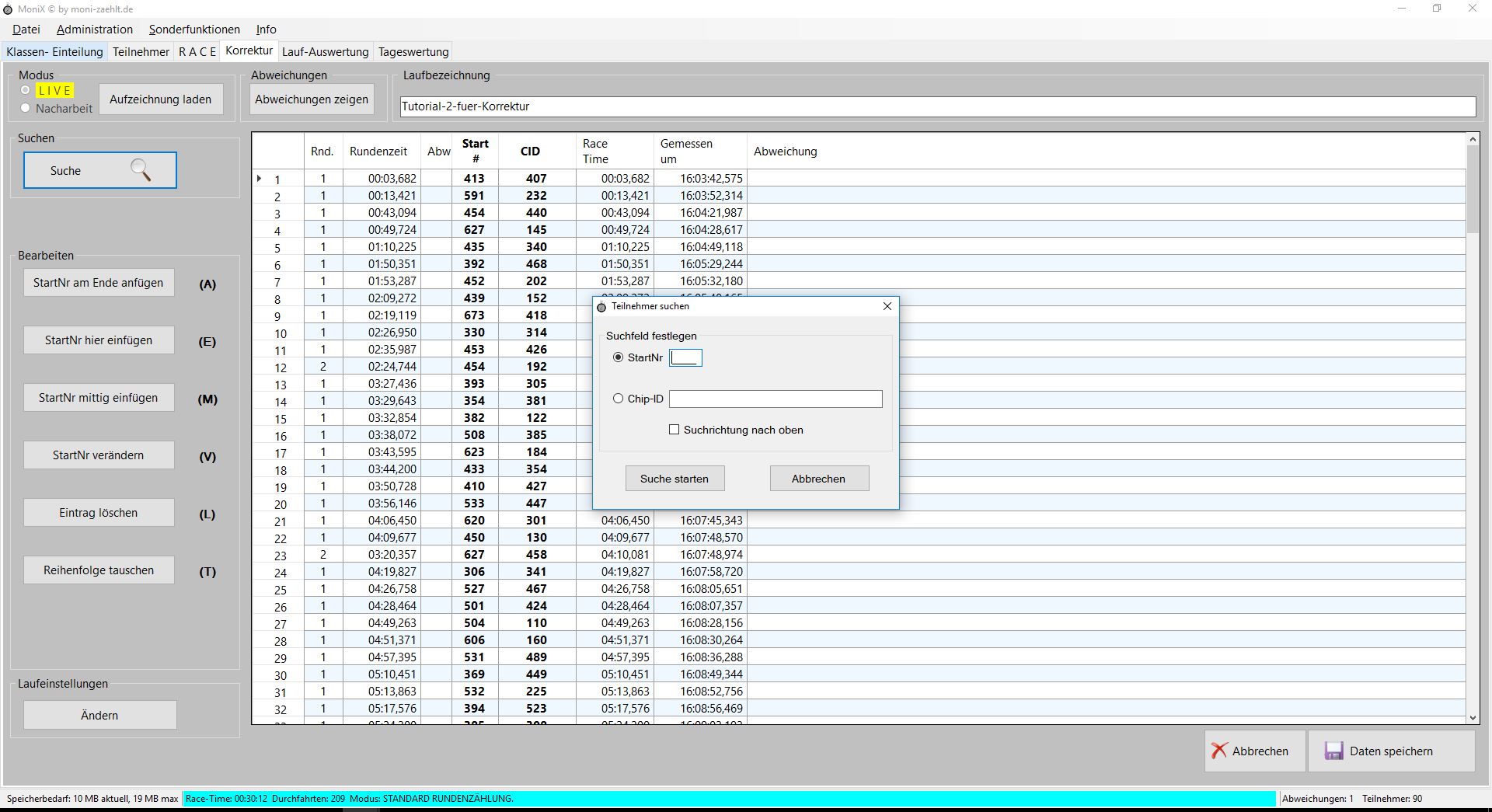This screenshot has height=812, width=1492.
Task: Click StartNr hier einfügen button
Action: (99, 340)
